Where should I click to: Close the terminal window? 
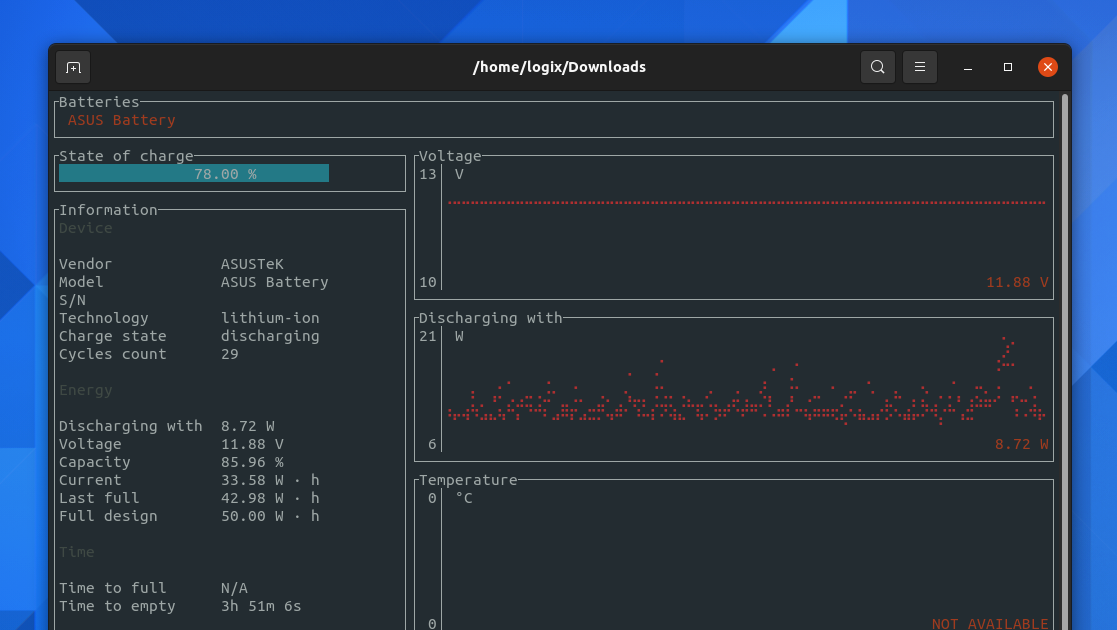point(1048,67)
